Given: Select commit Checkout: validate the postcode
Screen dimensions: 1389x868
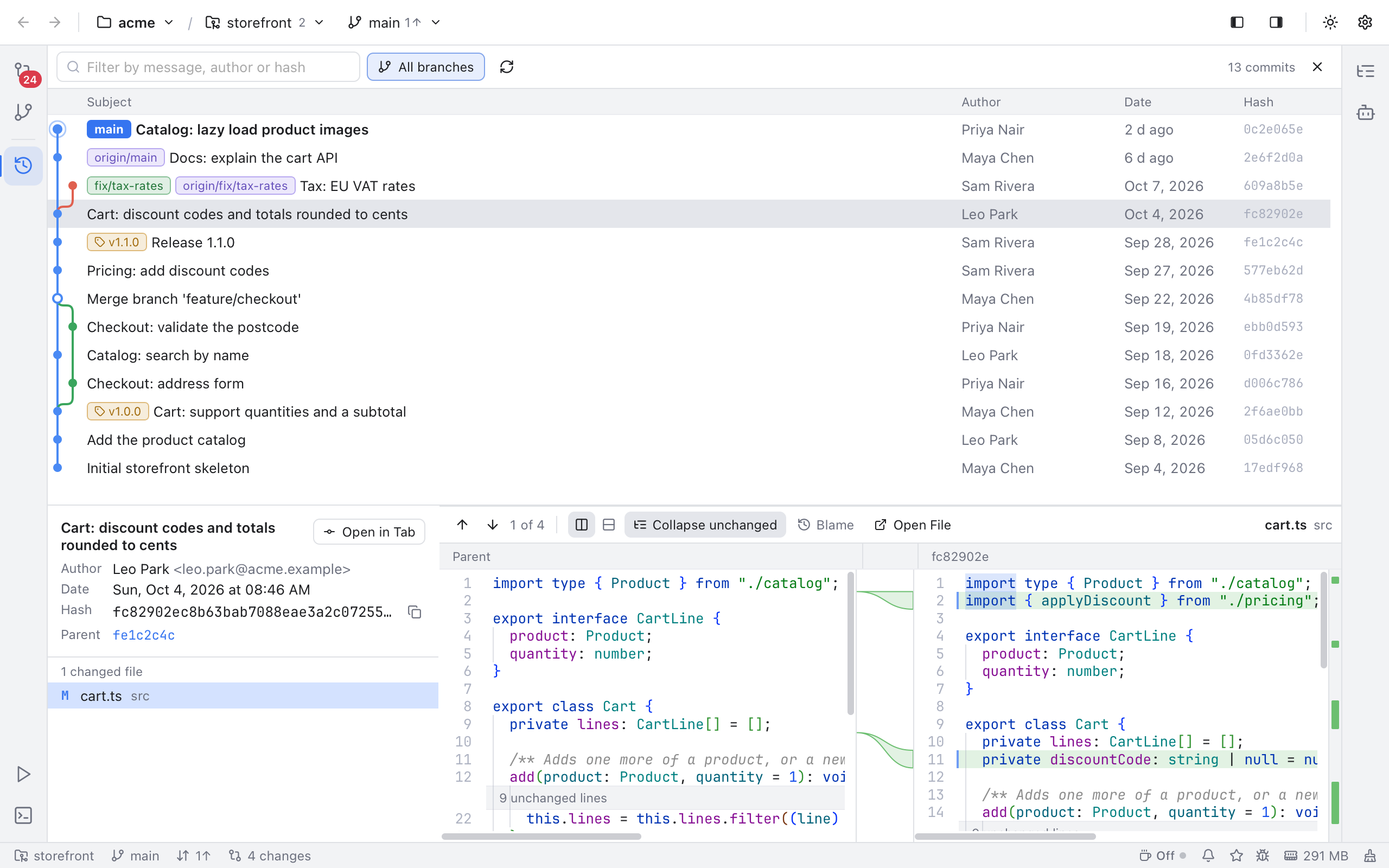Looking at the screenshot, I should [x=689, y=327].
